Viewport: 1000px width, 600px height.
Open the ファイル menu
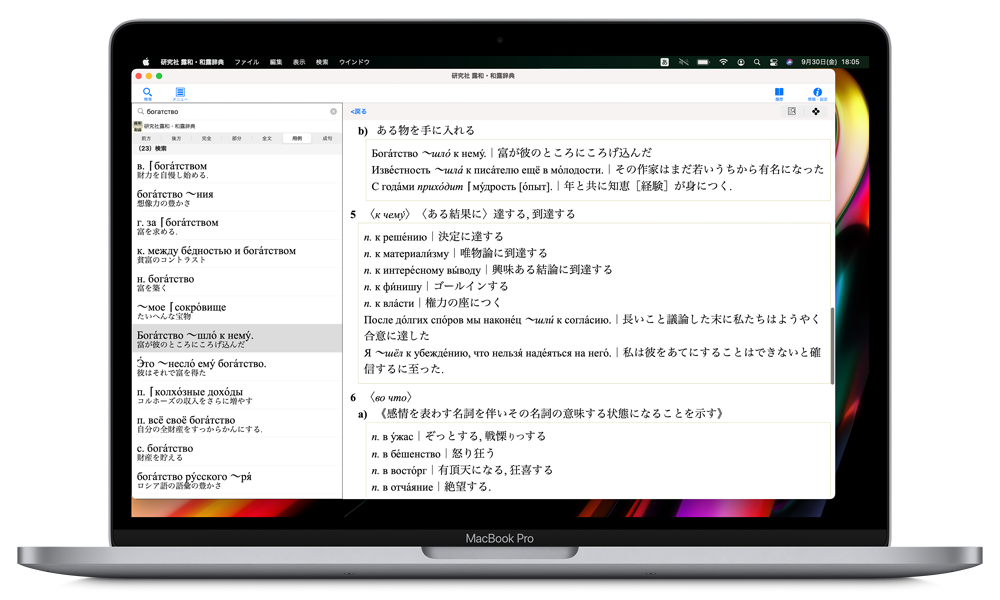tap(246, 62)
